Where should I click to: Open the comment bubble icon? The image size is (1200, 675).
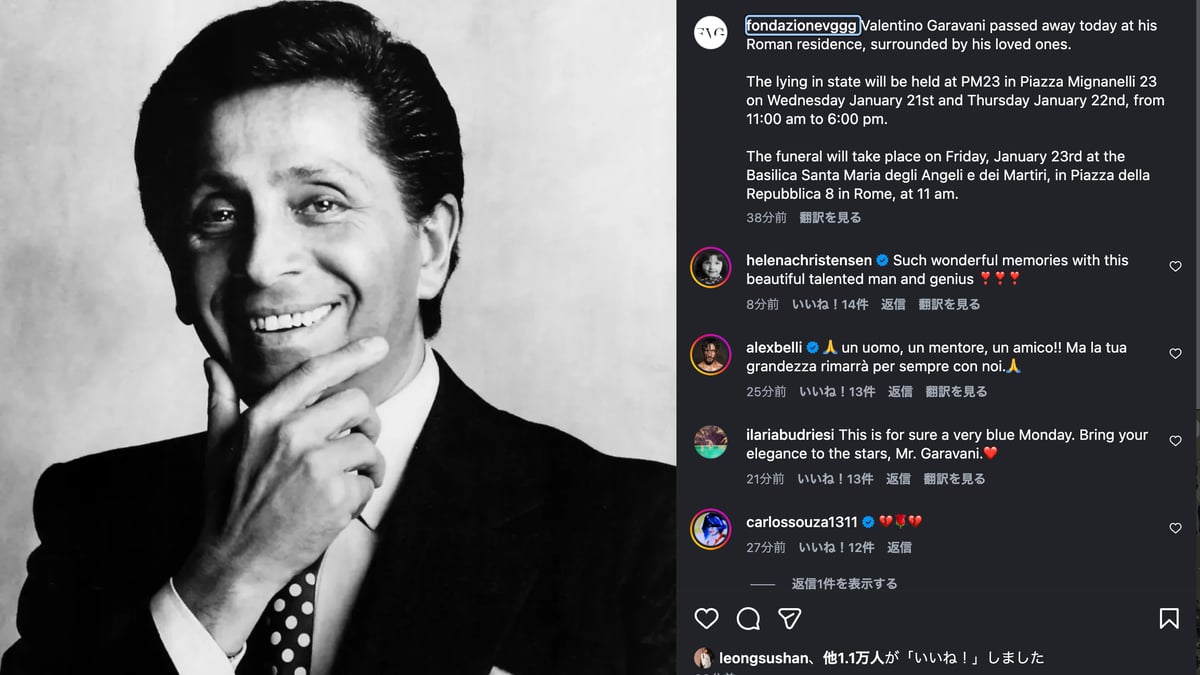pos(748,619)
